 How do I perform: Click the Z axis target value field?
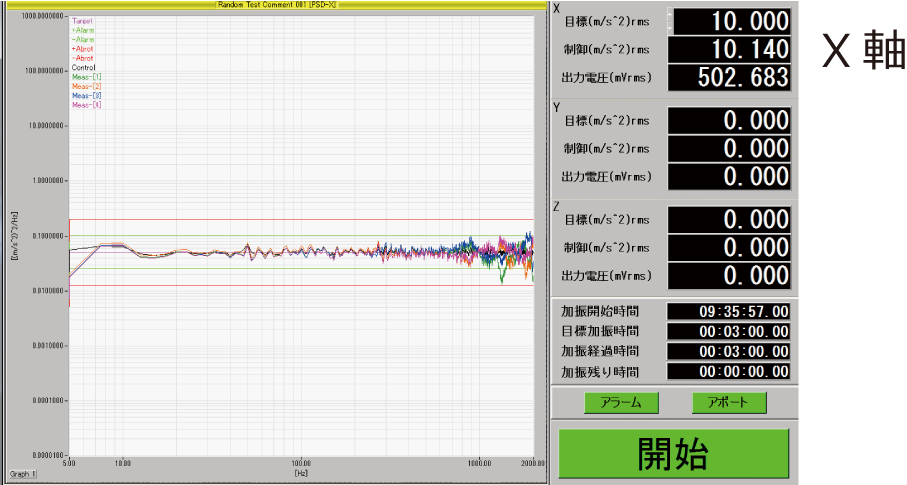pos(729,220)
